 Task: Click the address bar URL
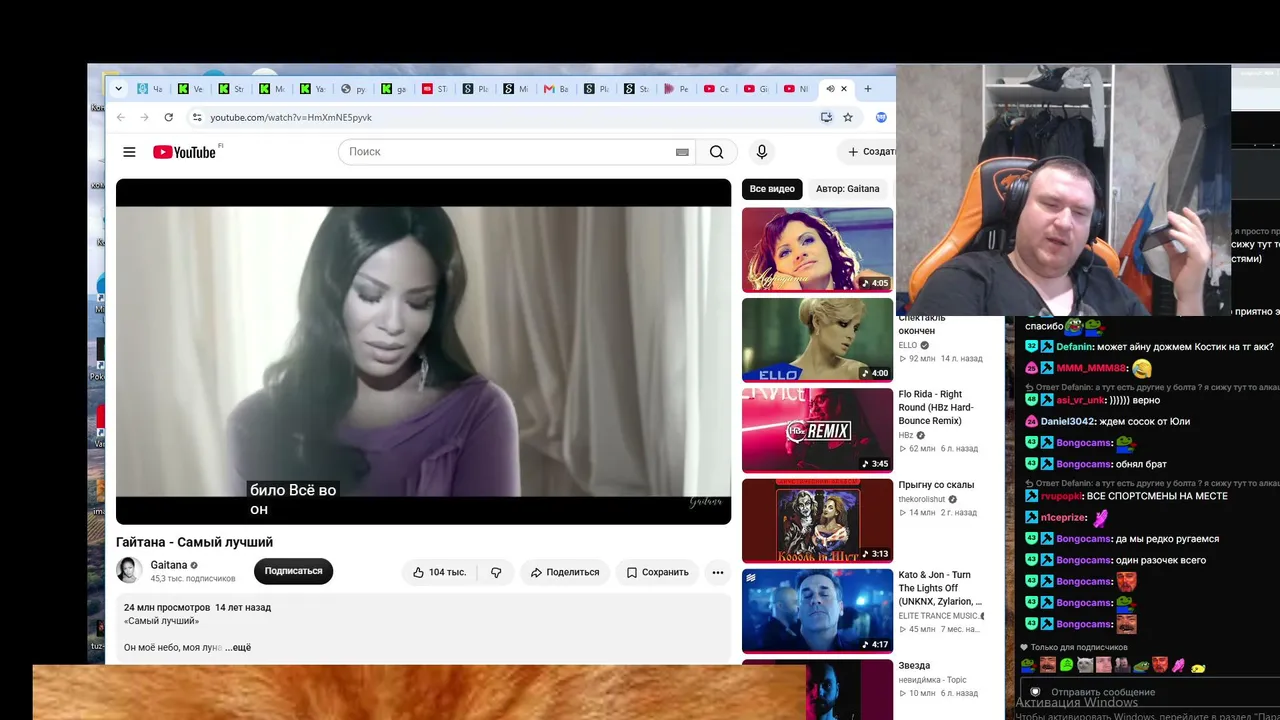tap(291, 117)
